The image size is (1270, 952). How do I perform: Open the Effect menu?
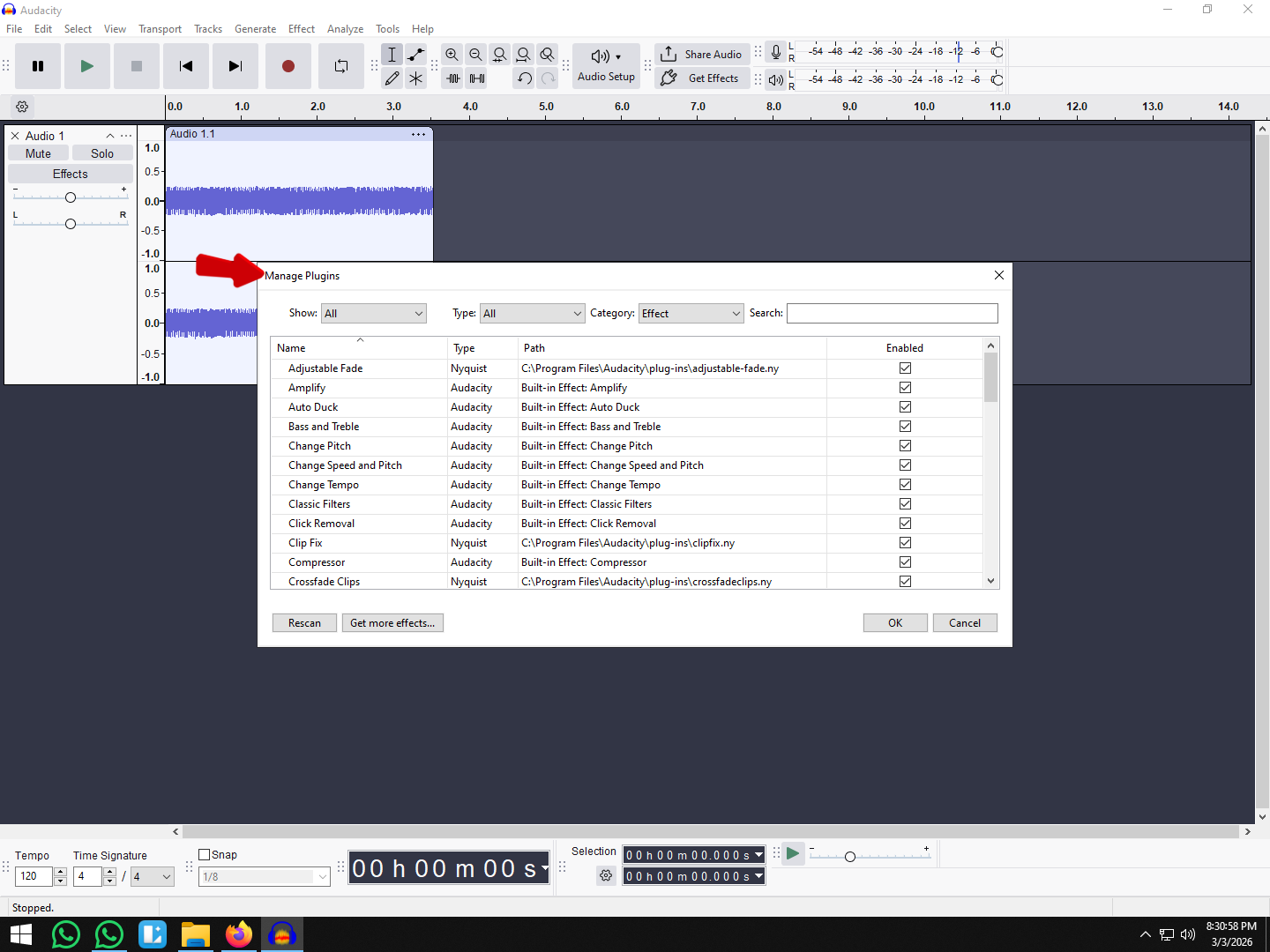coord(301,29)
